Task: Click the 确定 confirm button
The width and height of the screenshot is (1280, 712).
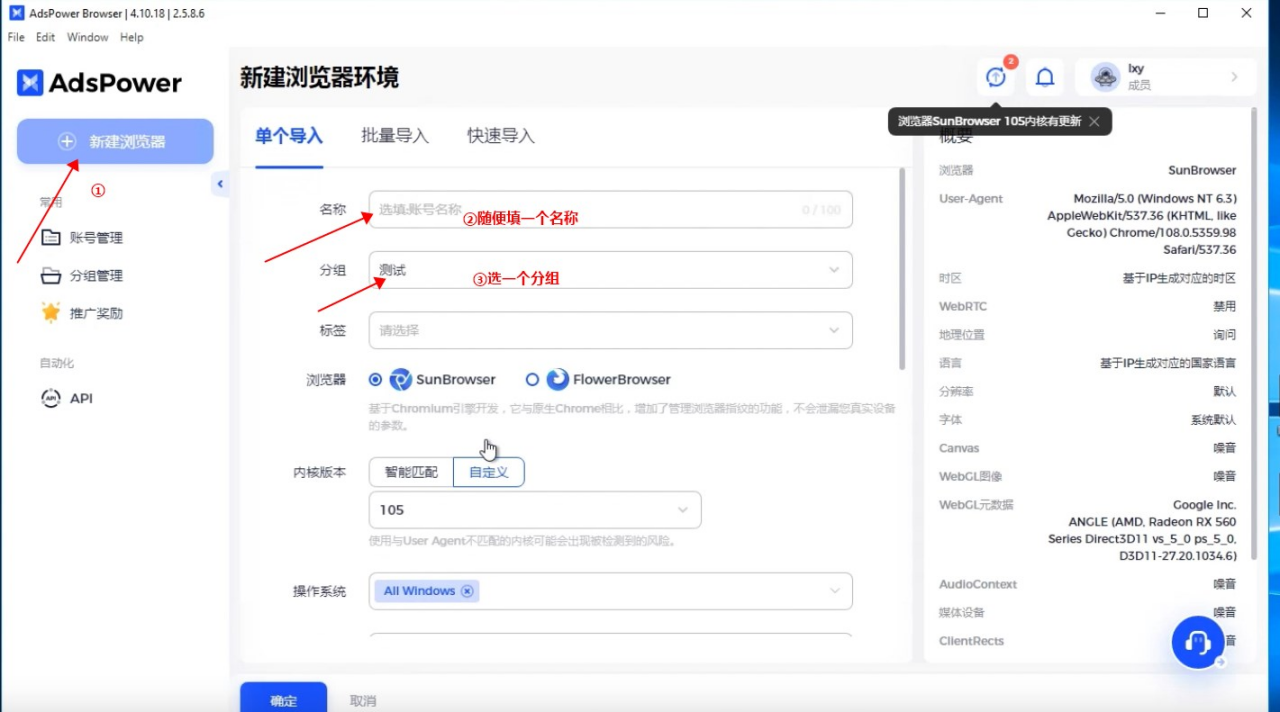Action: (x=283, y=700)
